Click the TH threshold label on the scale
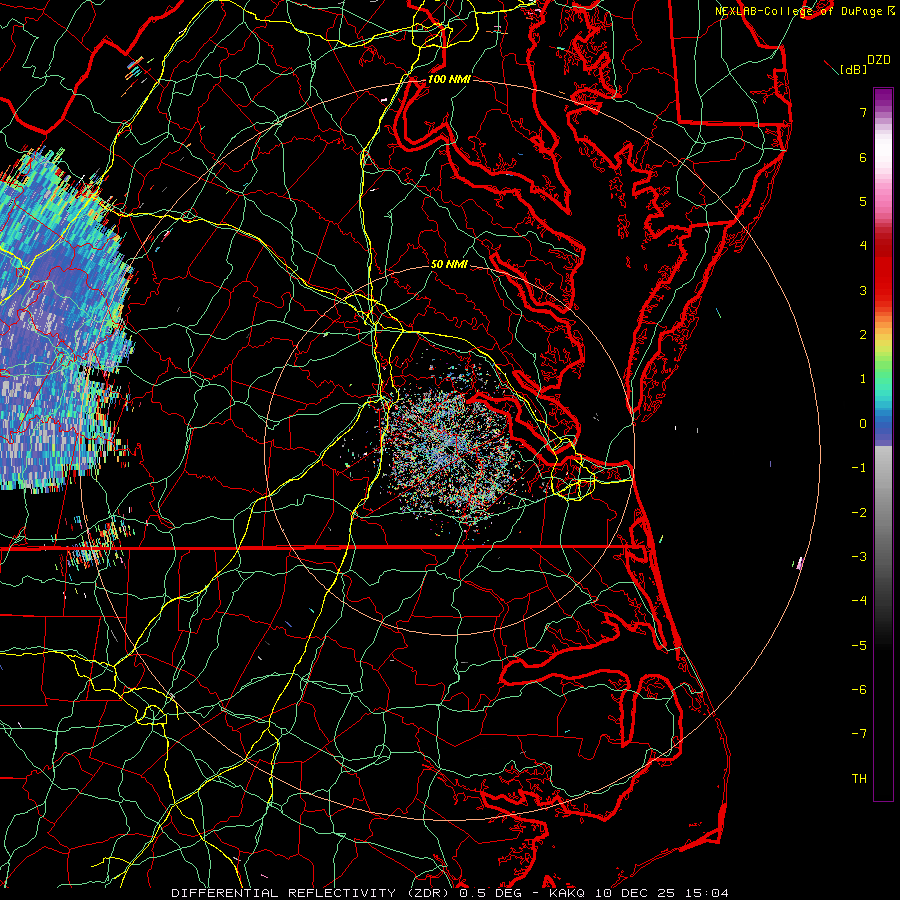Viewport: 900px width, 900px height. point(859,779)
